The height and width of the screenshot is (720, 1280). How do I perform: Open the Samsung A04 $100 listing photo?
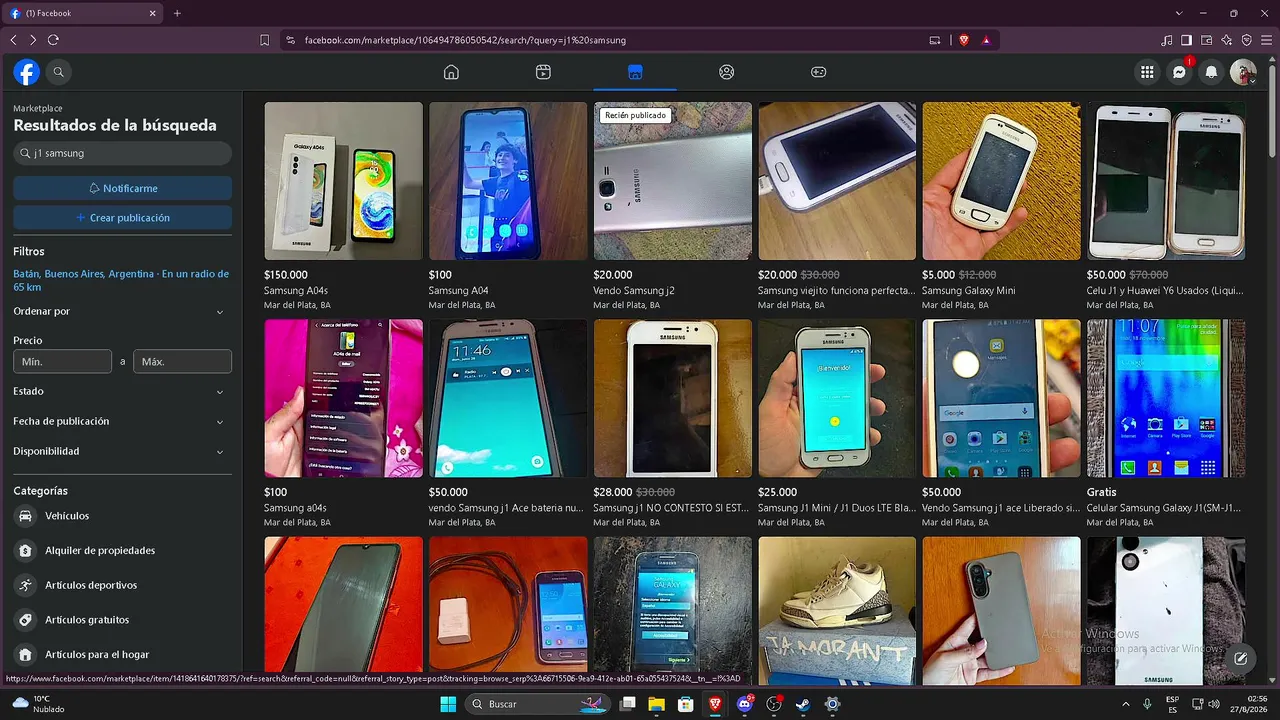[508, 181]
